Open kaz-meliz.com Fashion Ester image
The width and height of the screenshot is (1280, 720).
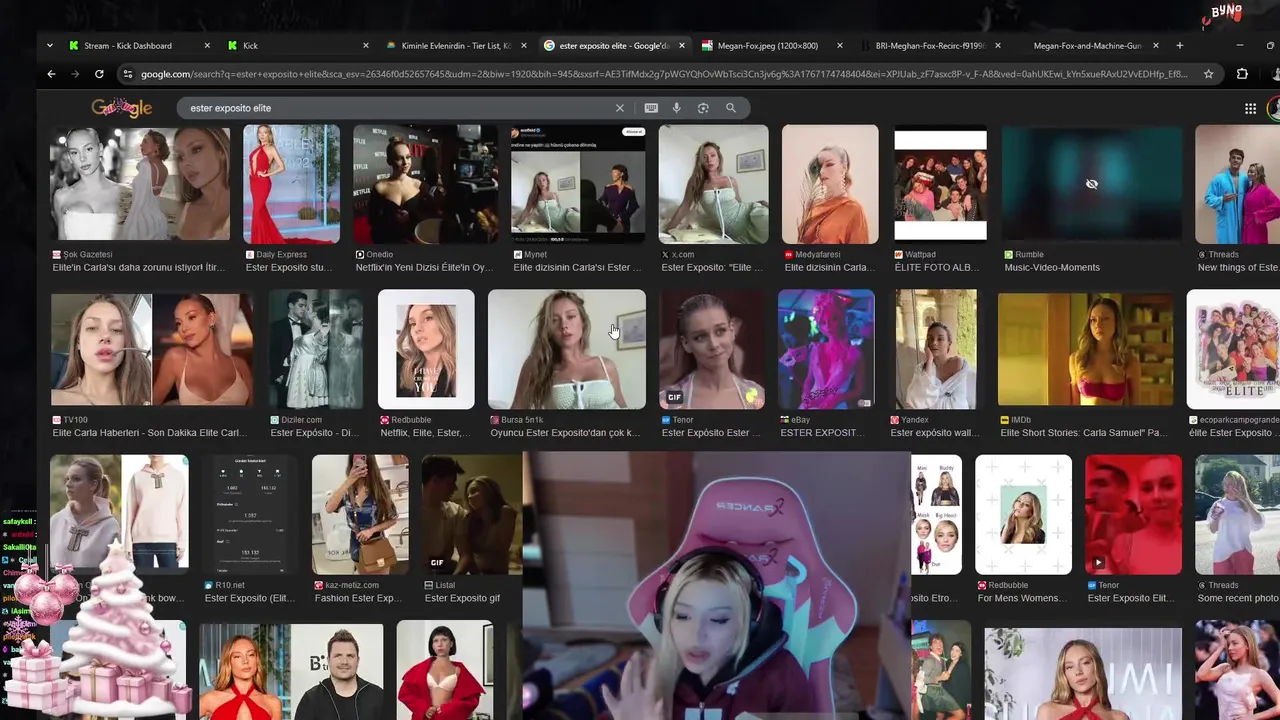tap(360, 514)
